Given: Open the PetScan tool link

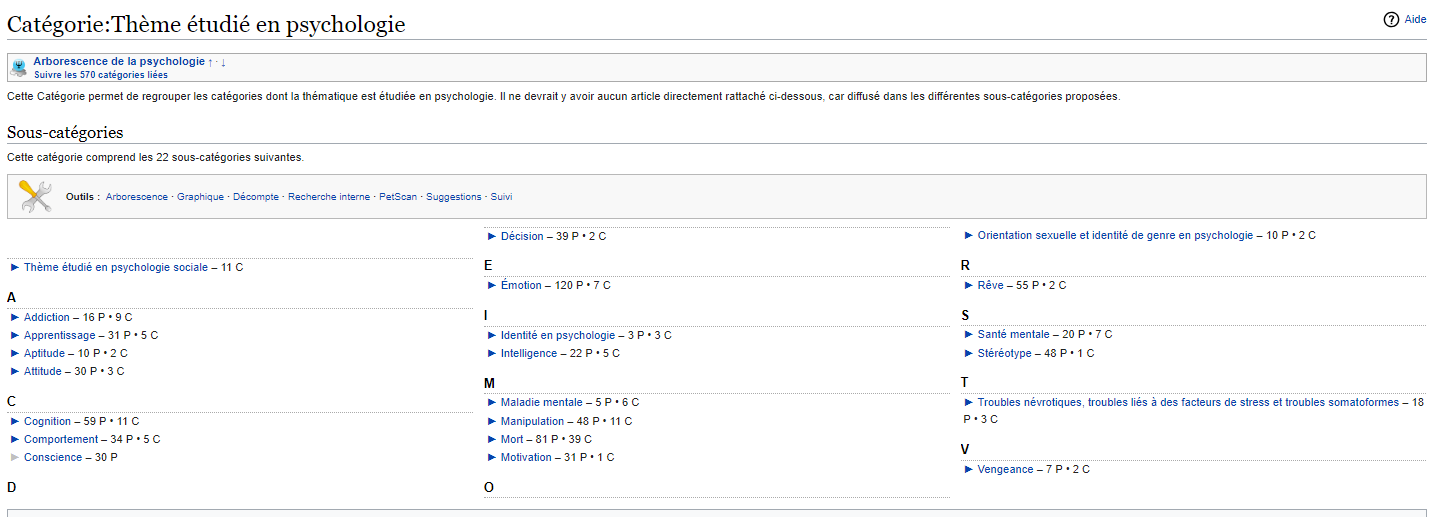Looking at the screenshot, I should 398,197.
